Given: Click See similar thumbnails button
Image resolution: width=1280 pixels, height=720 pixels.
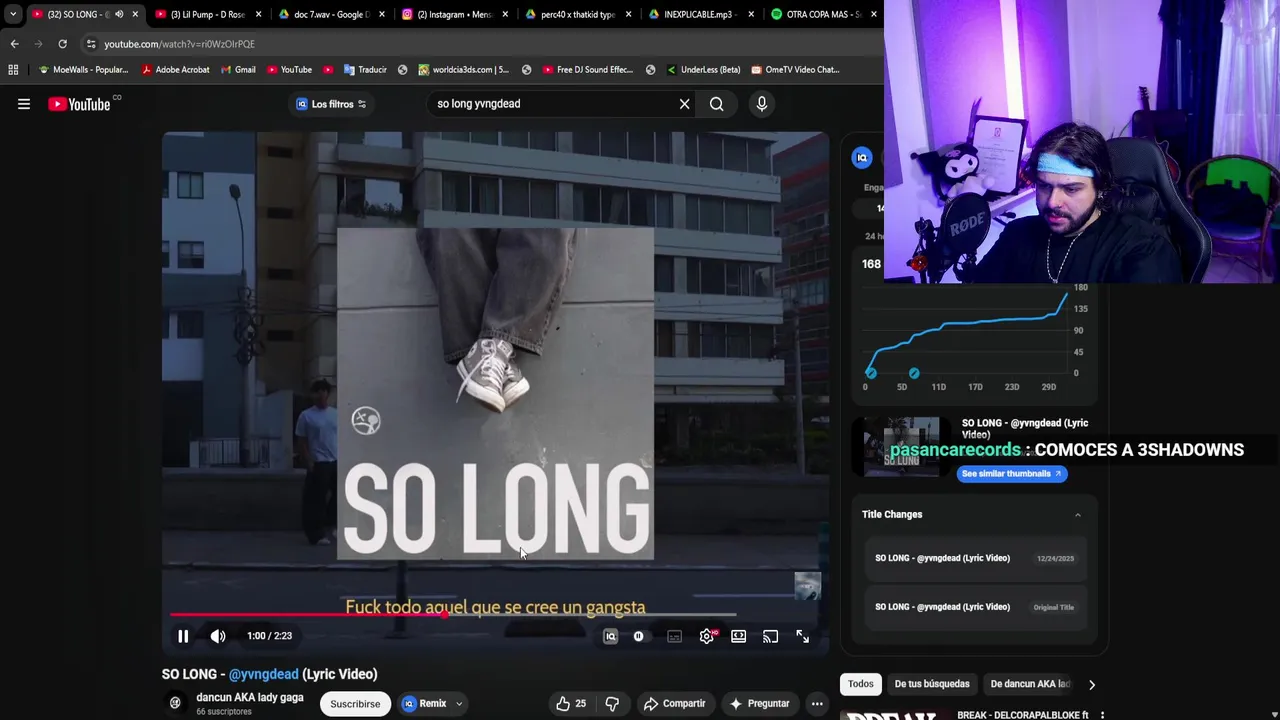Looking at the screenshot, I should pos(1012,474).
